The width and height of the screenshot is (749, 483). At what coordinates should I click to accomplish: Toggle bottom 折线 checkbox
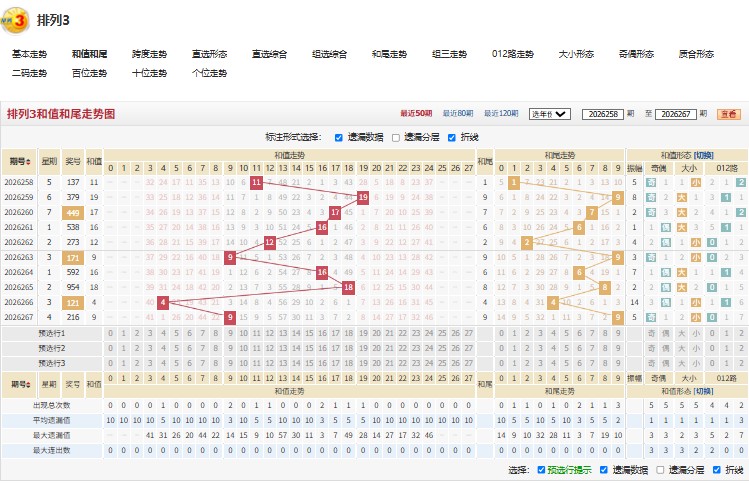pos(717,470)
